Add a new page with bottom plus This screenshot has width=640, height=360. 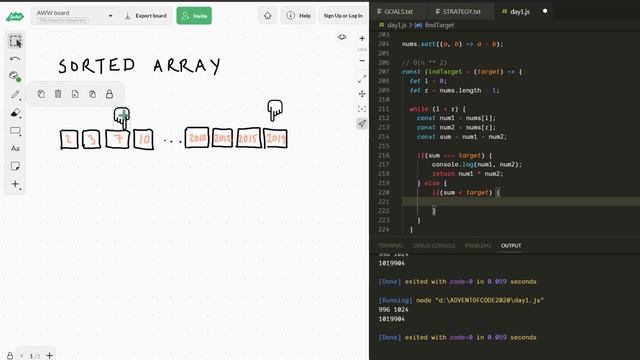tap(49, 356)
